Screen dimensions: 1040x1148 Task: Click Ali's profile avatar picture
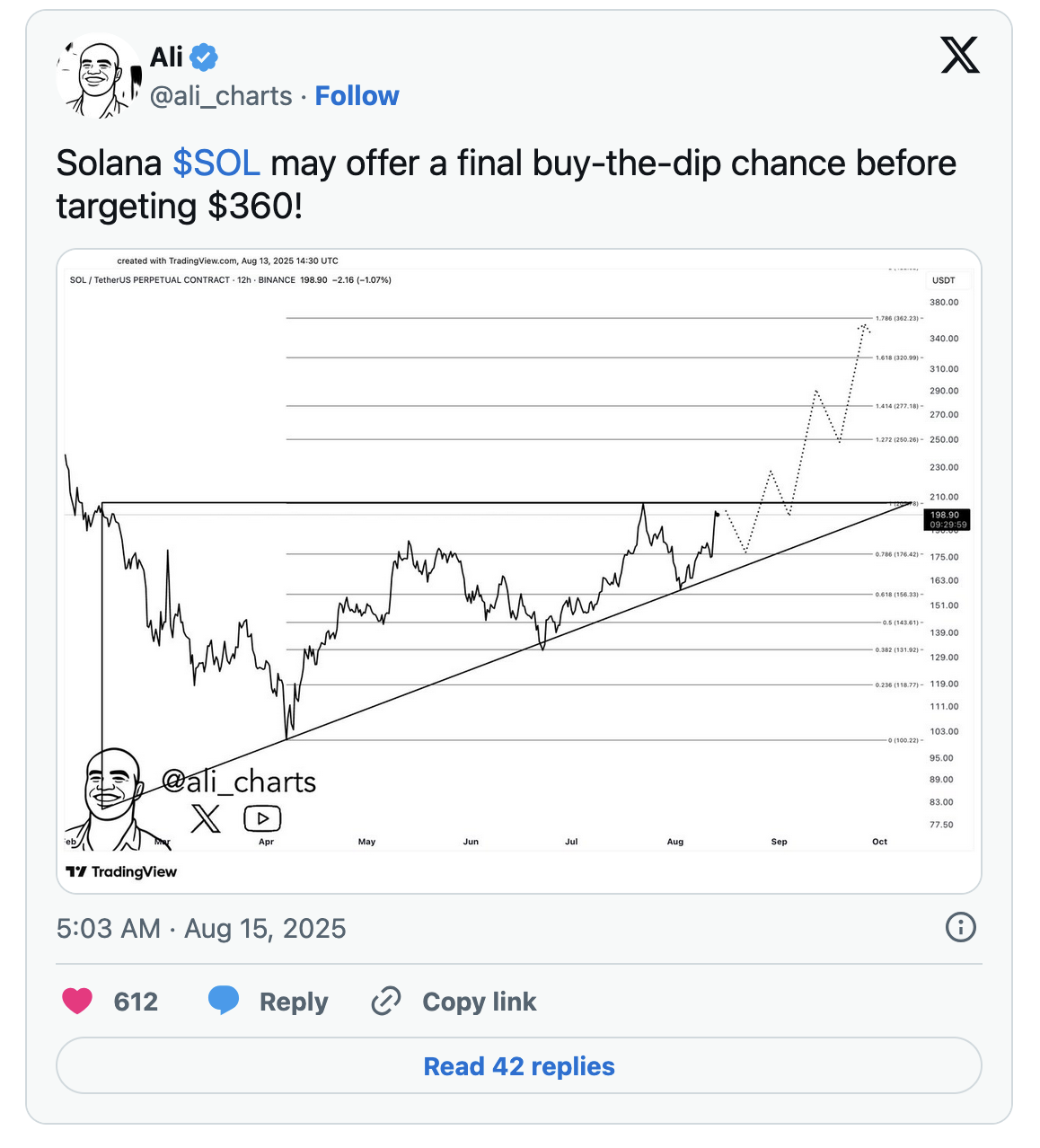98,75
